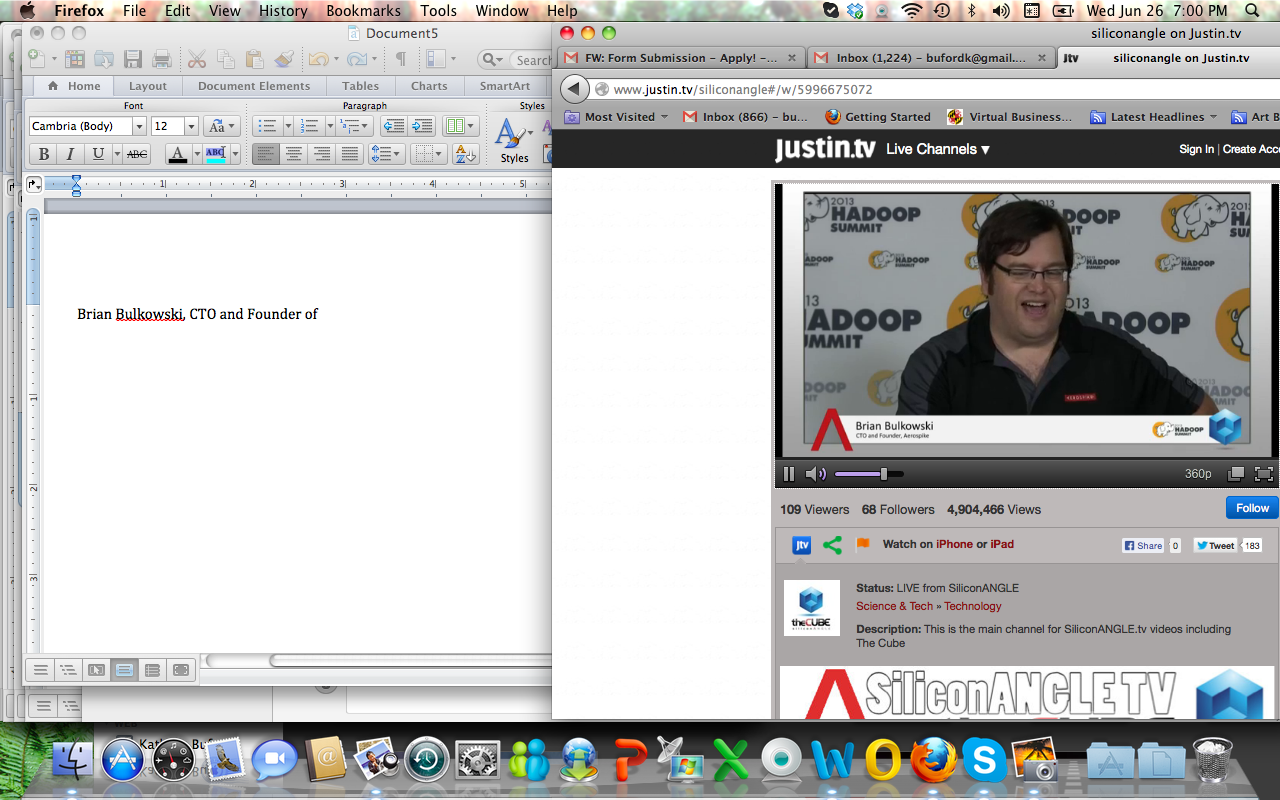Click the Tweet button
The width and height of the screenshot is (1280, 800).
pyautogui.click(x=1216, y=546)
